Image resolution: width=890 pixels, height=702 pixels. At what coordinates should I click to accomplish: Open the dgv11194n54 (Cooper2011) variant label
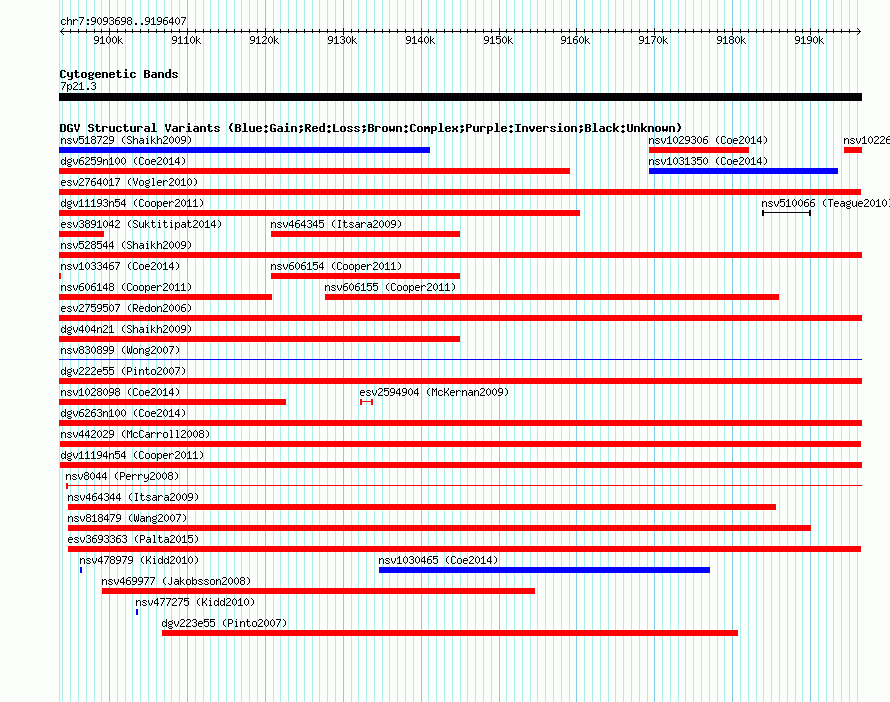pos(132,455)
